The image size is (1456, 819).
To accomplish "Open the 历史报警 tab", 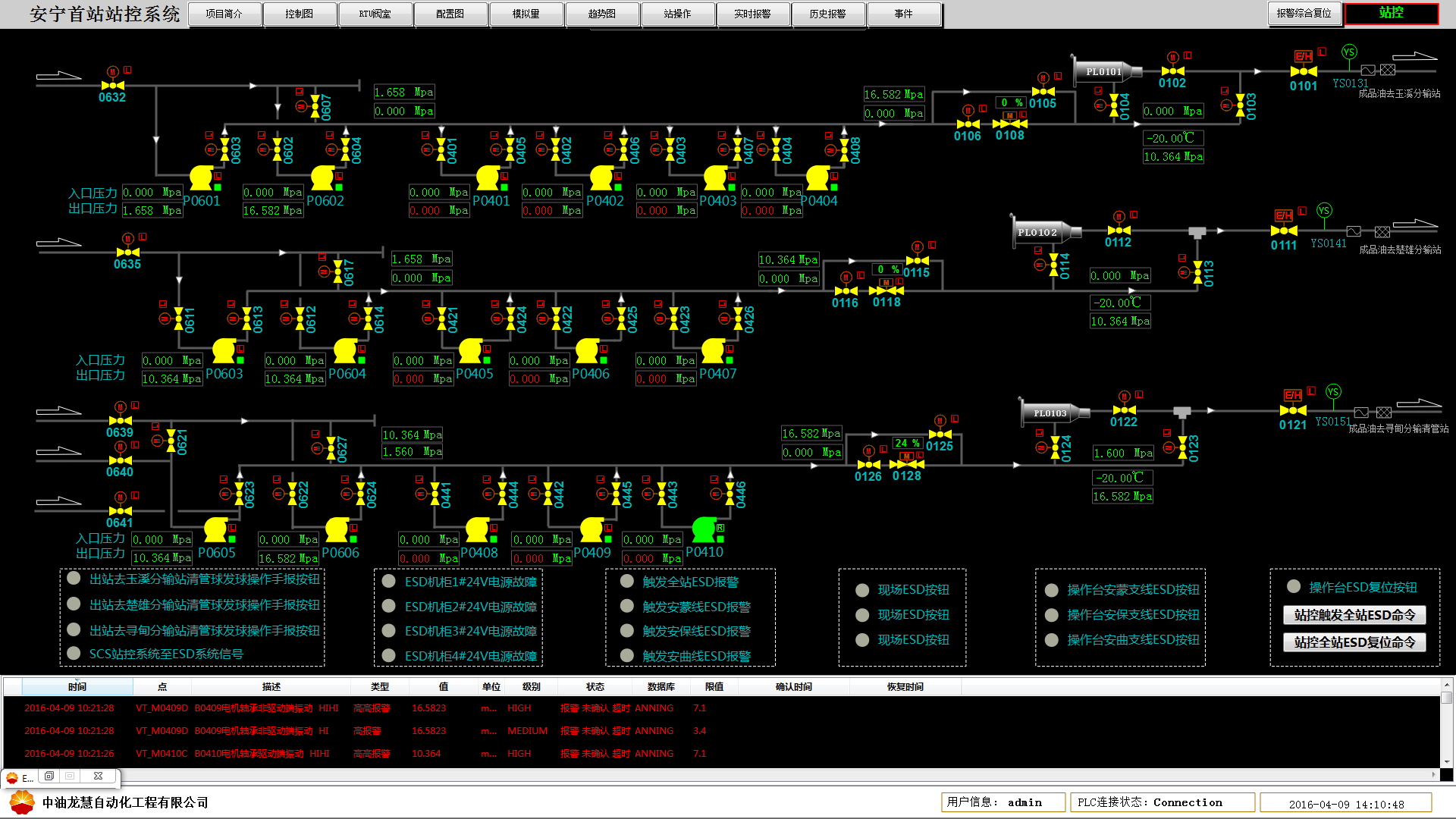I will (828, 14).
